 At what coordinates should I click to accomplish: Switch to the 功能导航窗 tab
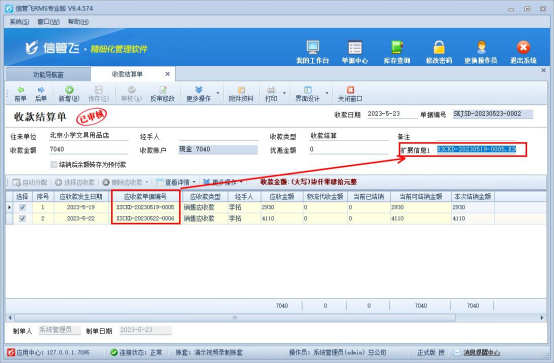point(48,75)
